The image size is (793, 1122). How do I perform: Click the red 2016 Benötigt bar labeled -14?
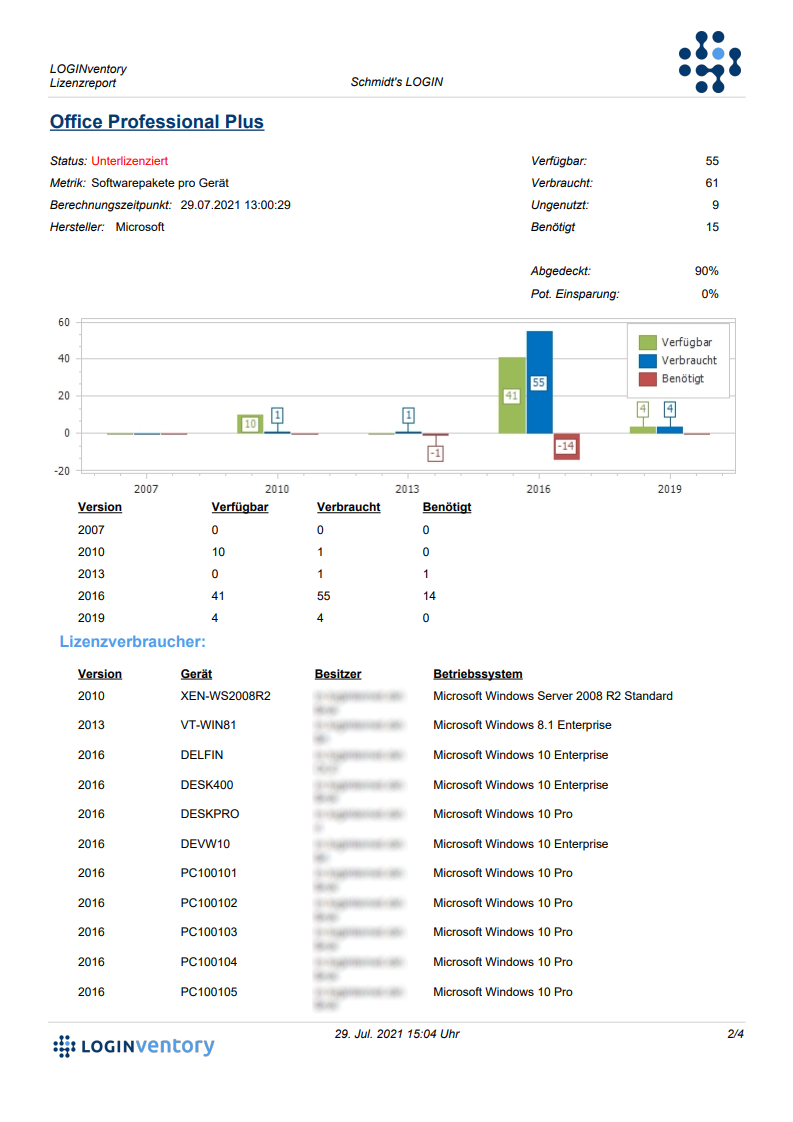566,447
